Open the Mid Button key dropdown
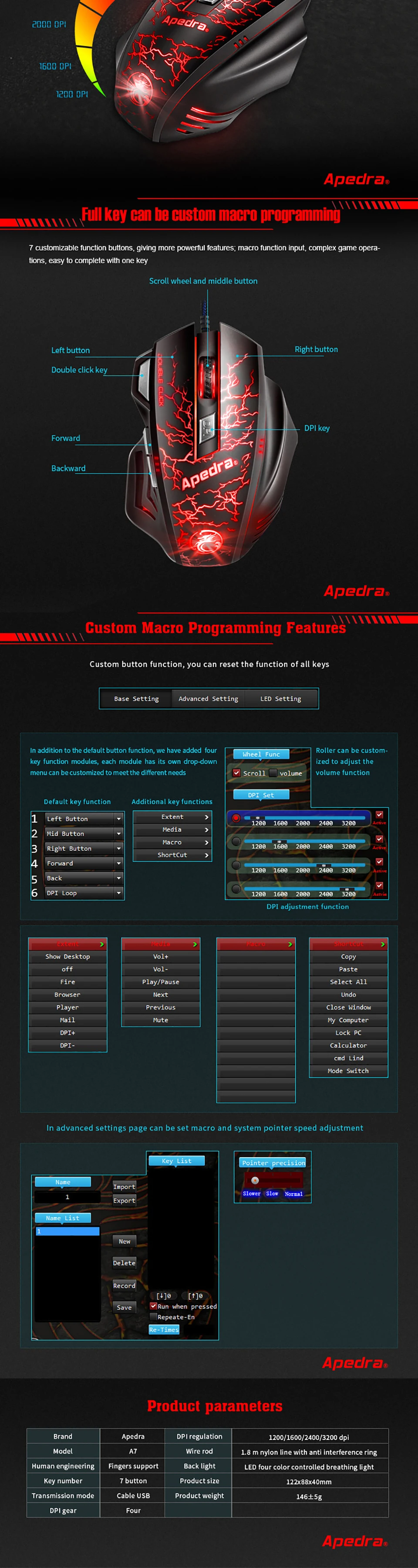This screenshot has height=1568, width=418. (118, 833)
